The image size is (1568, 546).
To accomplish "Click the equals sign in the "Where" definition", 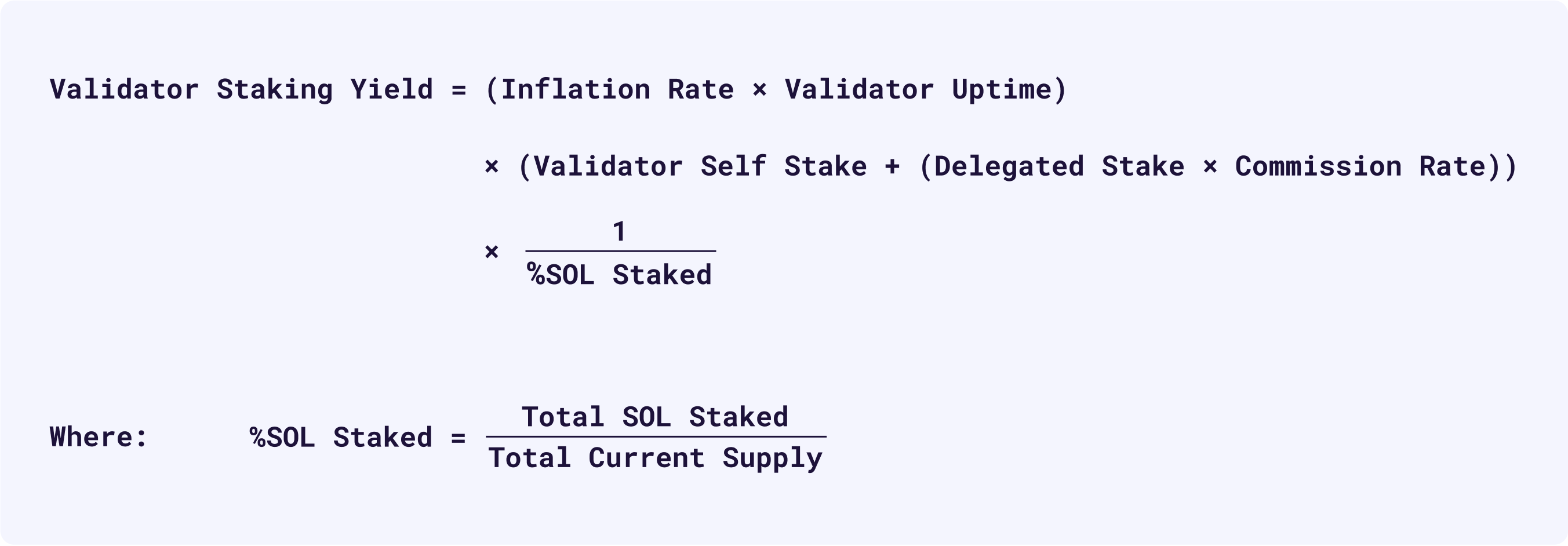I will click(x=459, y=438).
